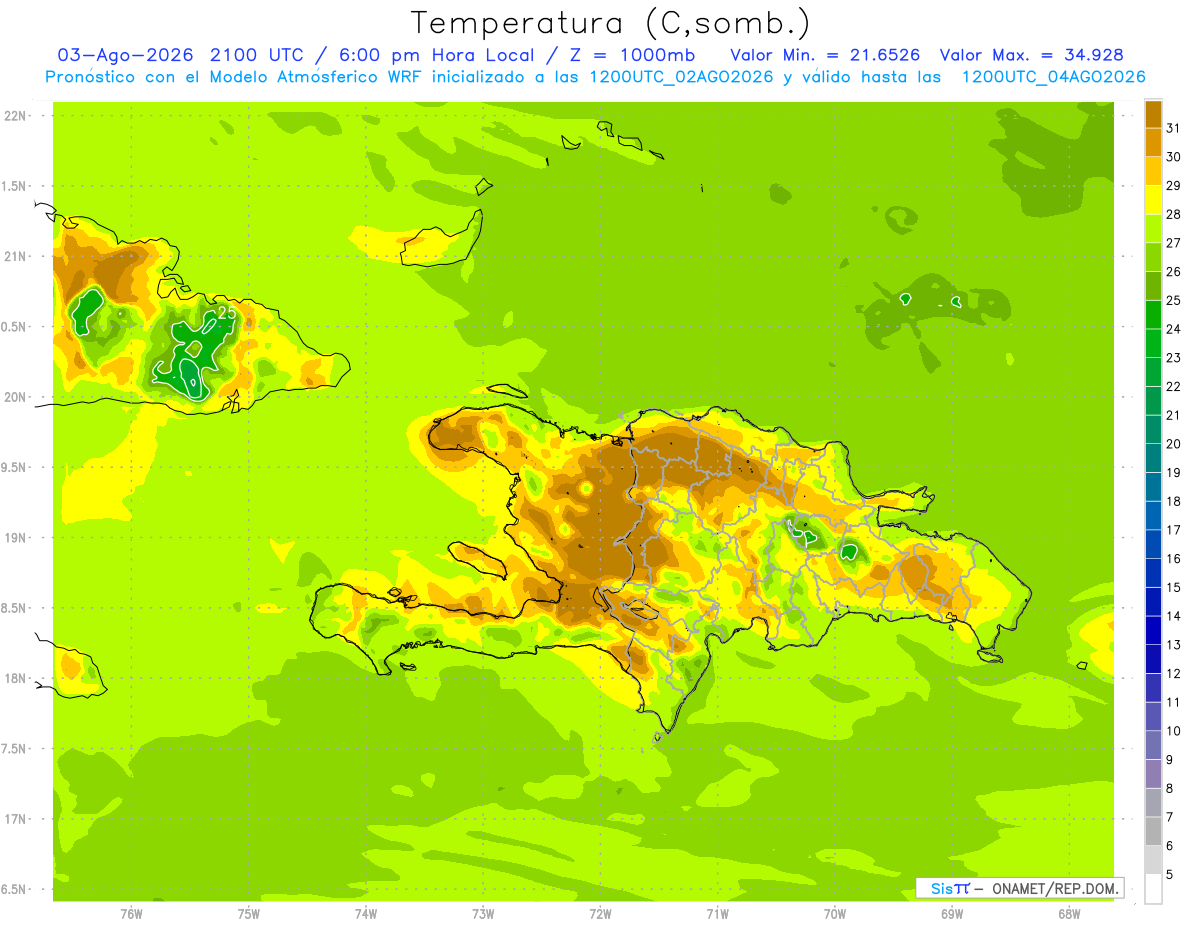This screenshot has width=1200, height=927.
Task: Click the '73W' longitude axis label
Action: (483, 914)
